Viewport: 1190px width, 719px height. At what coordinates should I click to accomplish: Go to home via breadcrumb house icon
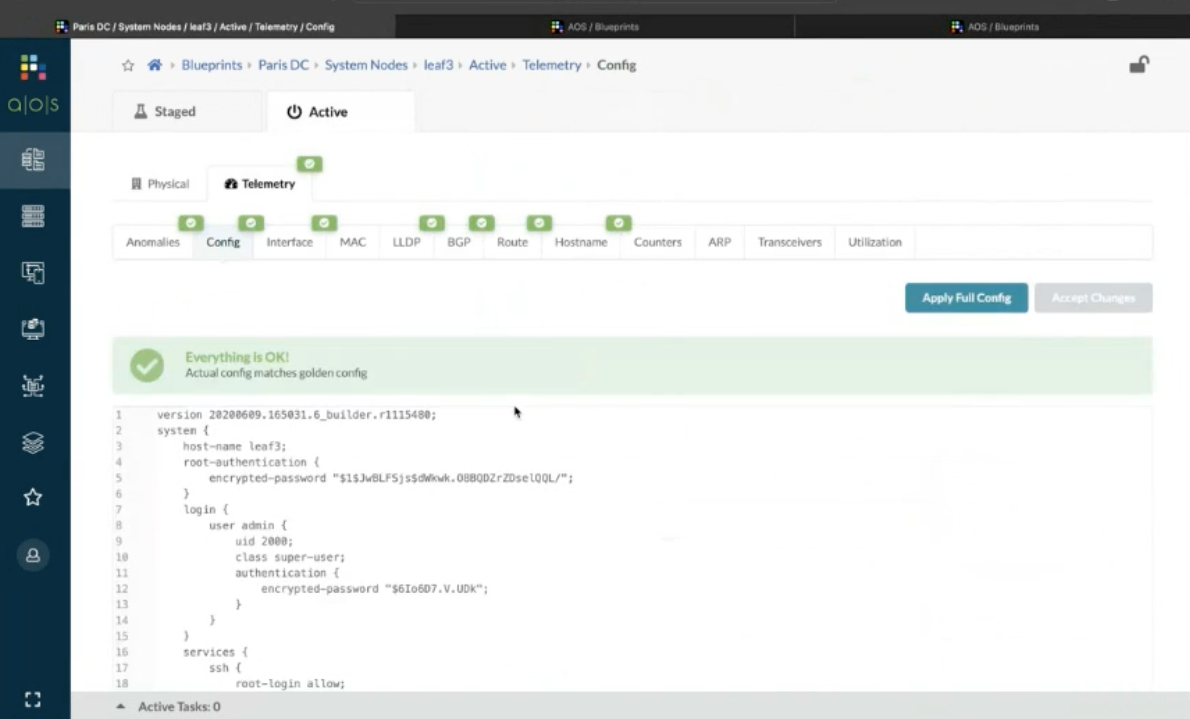155,65
